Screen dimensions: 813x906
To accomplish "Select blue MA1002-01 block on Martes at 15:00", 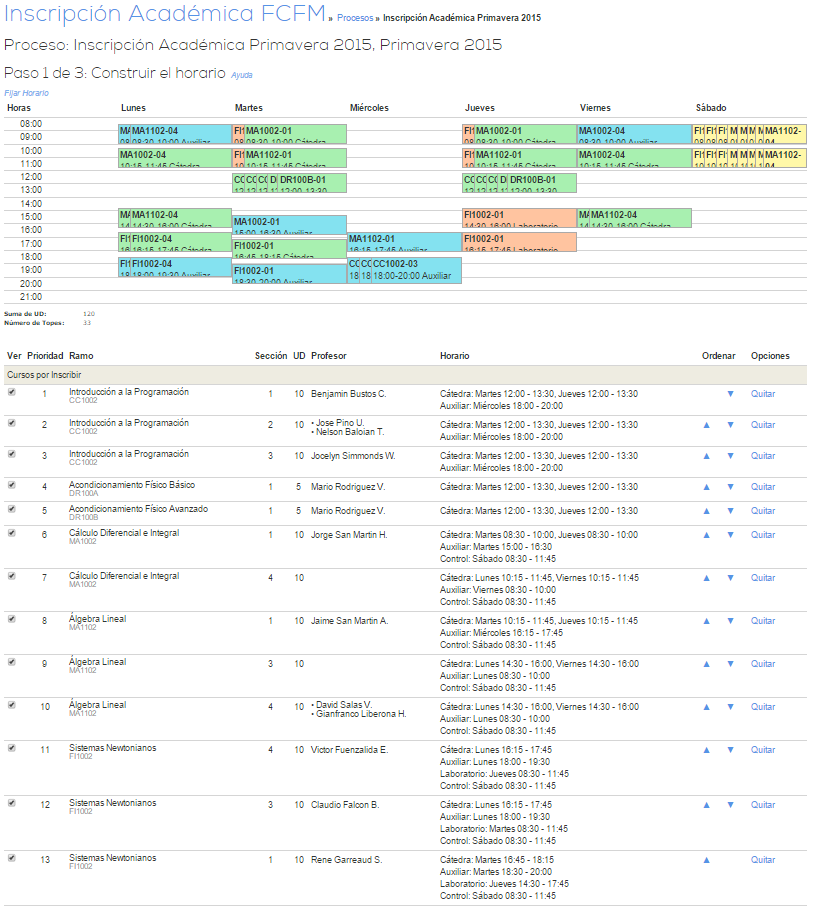I will pos(289,224).
